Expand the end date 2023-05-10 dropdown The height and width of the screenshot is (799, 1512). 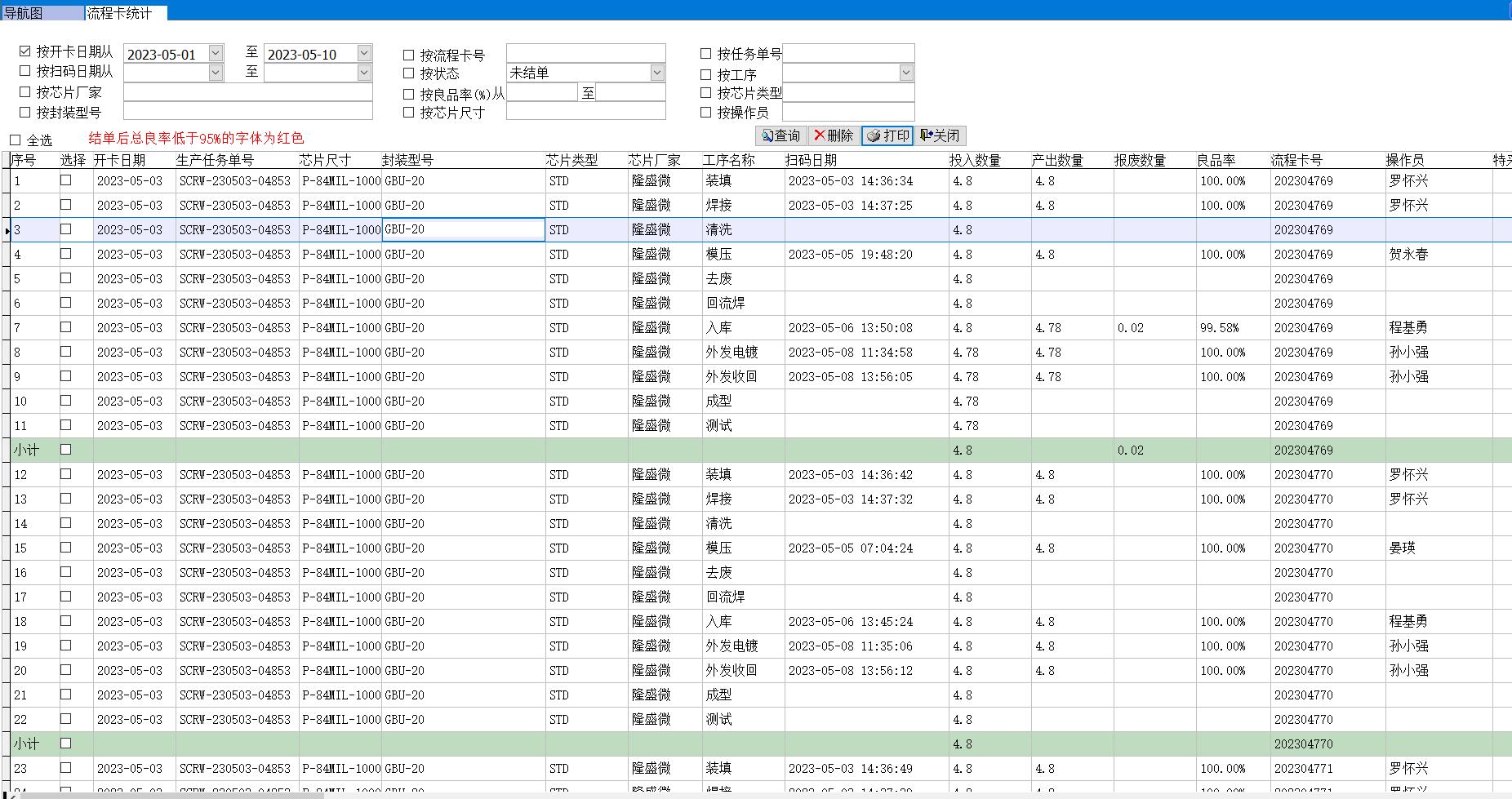click(x=364, y=53)
